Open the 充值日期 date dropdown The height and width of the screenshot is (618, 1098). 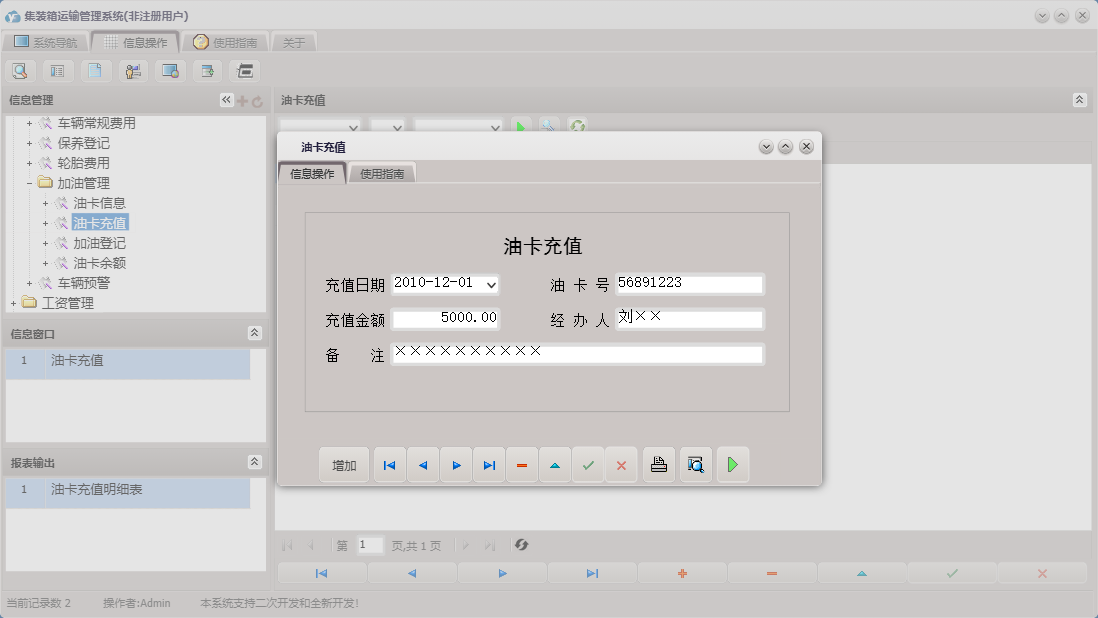pos(489,284)
